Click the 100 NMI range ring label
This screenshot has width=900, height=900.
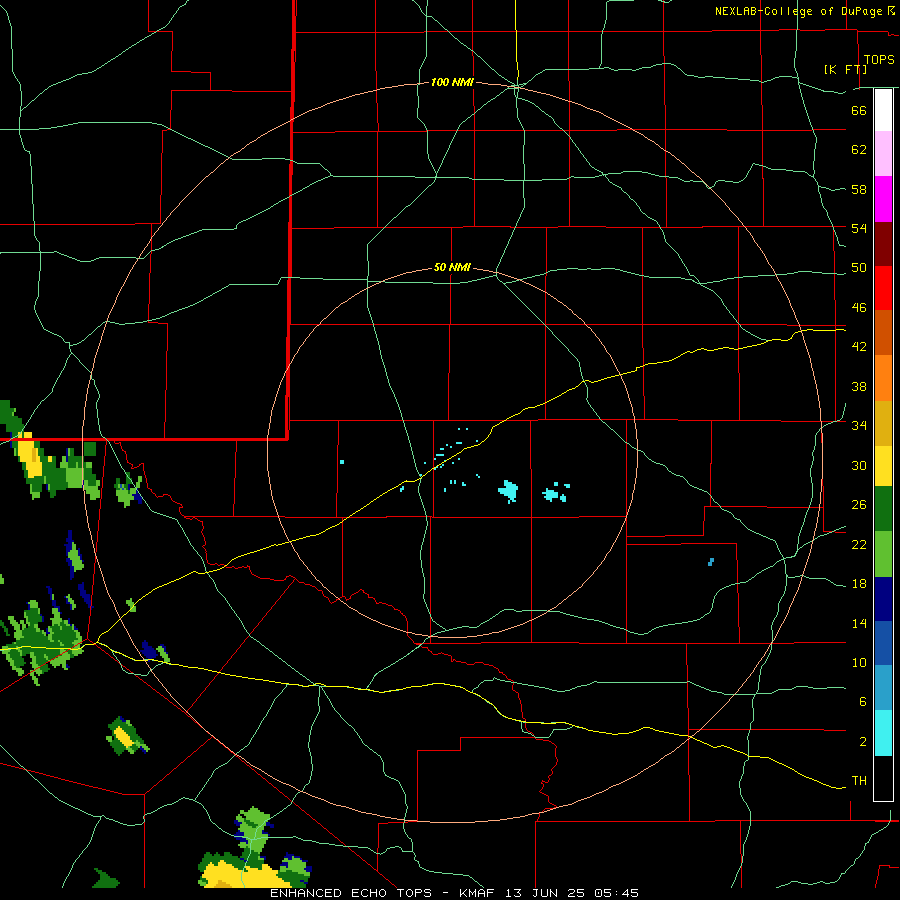point(452,83)
